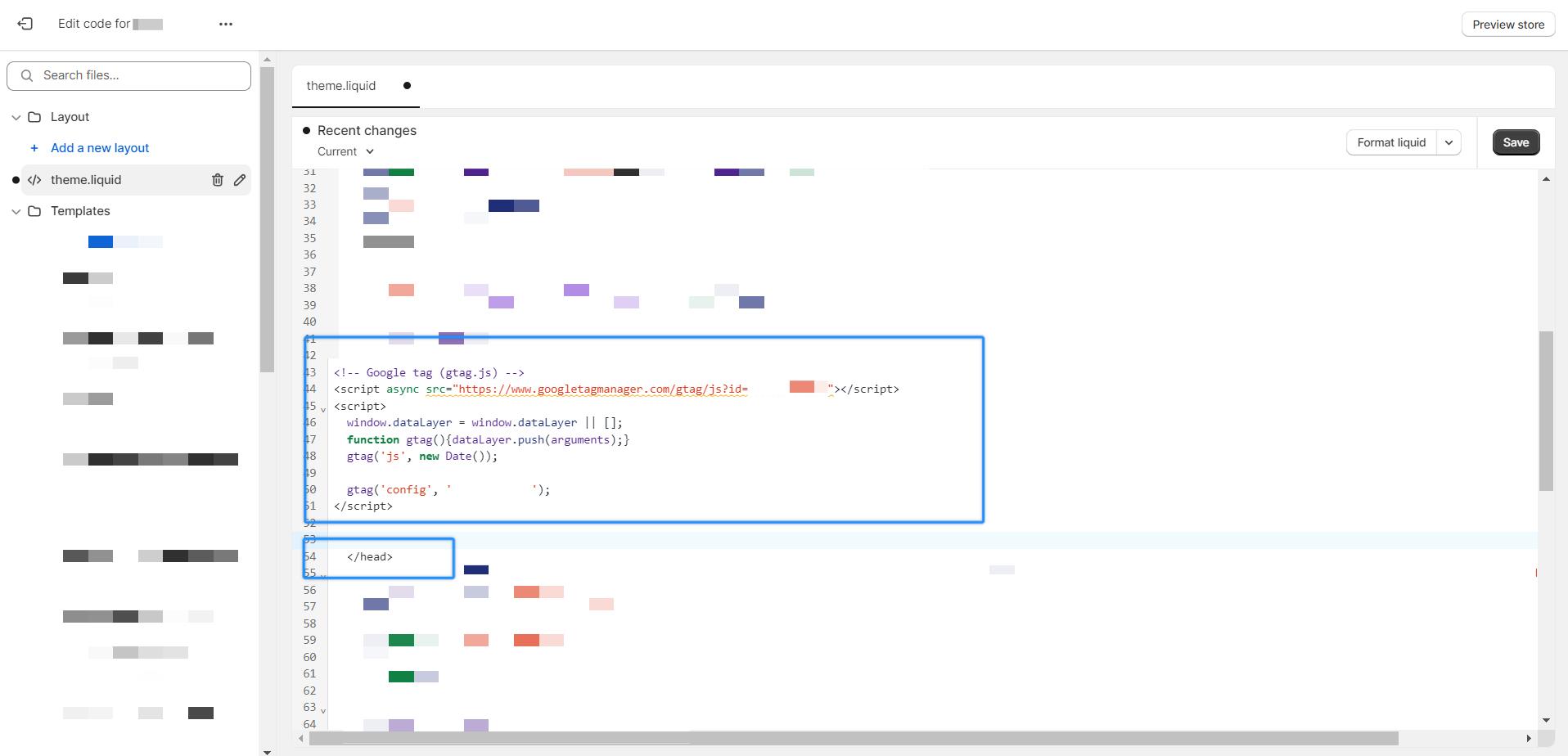Screen dimensions: 1568x756
Task: Rename theme.liquid with the pencil icon
Action: 240,180
